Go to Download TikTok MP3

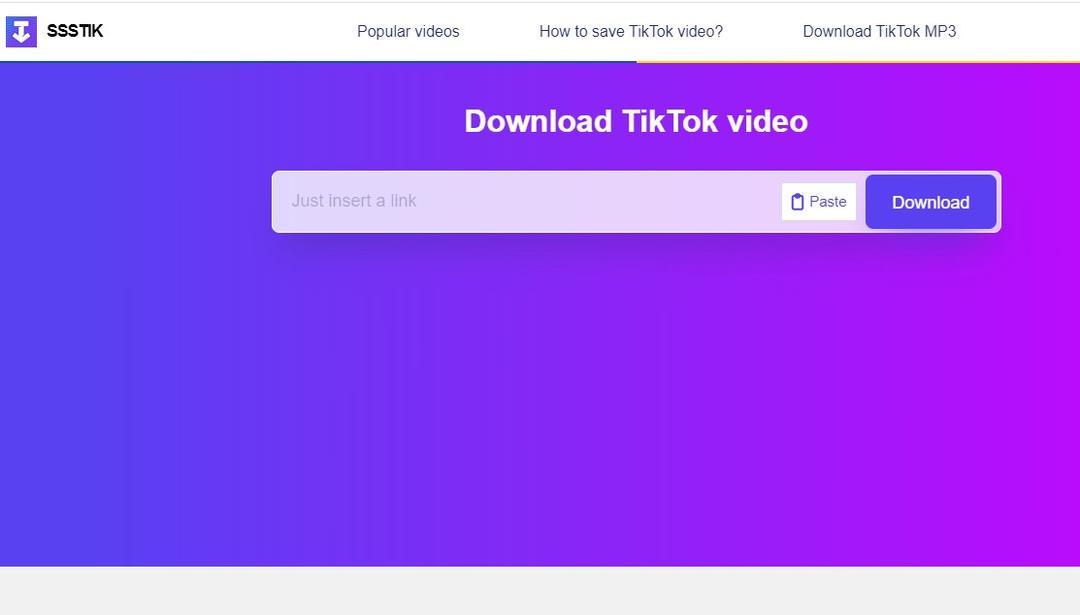pos(880,31)
